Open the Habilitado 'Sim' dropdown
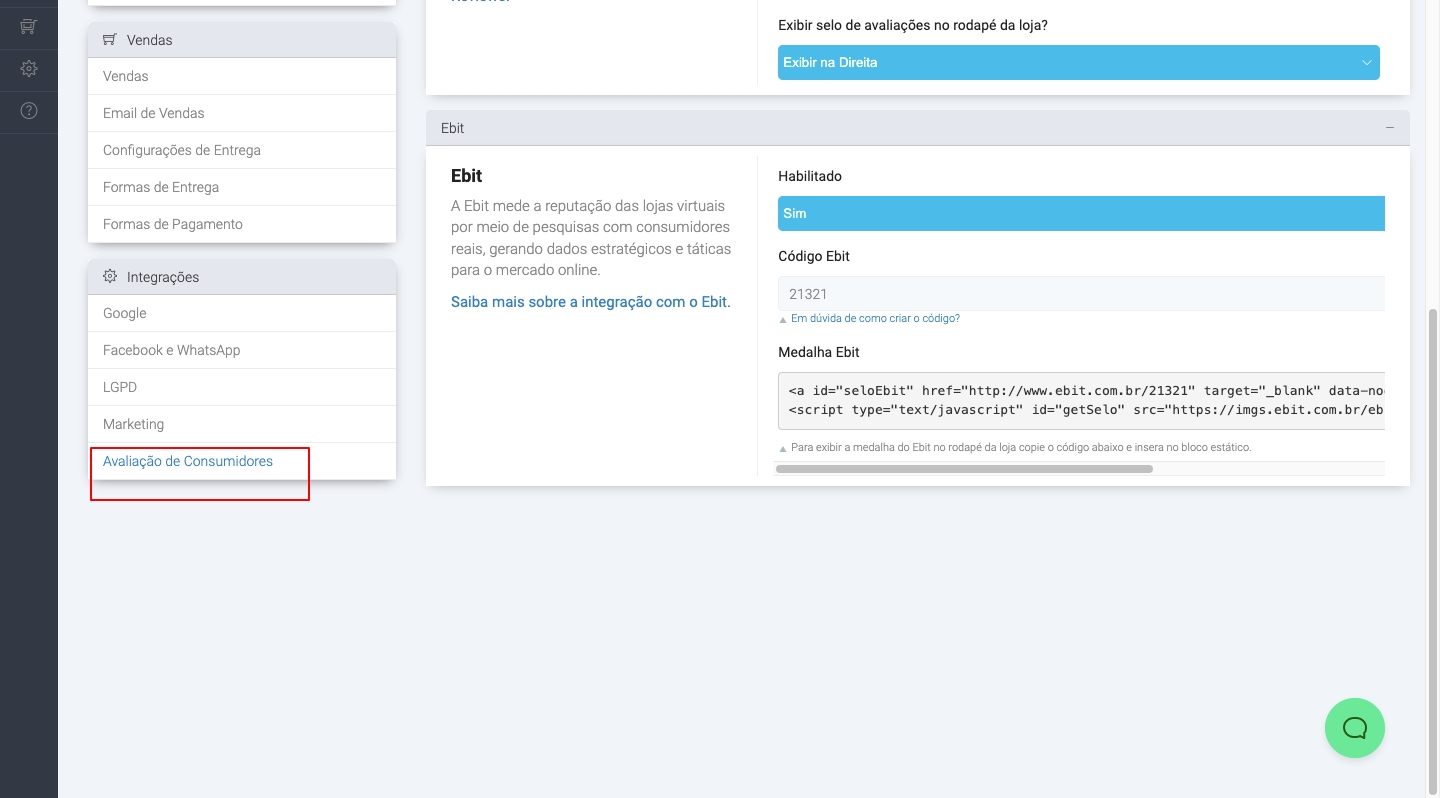 tap(1080, 213)
